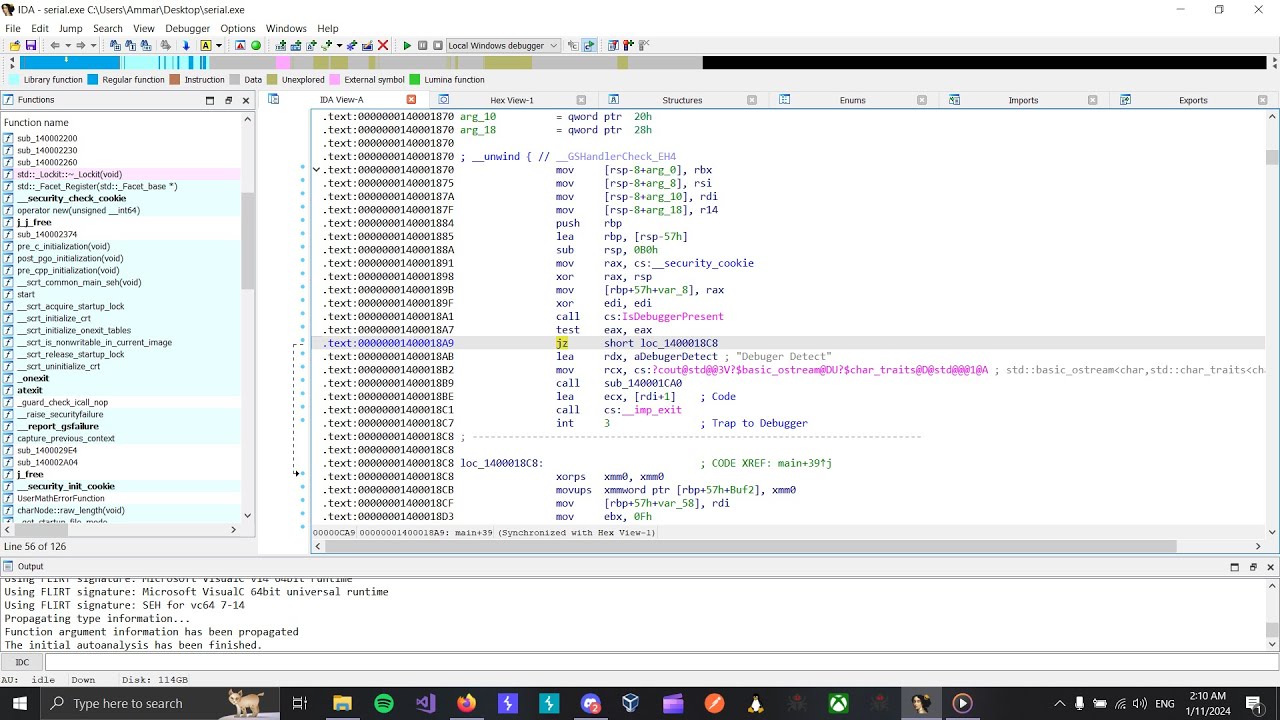Click the sub_140001CA0 call target
This screenshot has height=720, width=1280.
[643, 383]
